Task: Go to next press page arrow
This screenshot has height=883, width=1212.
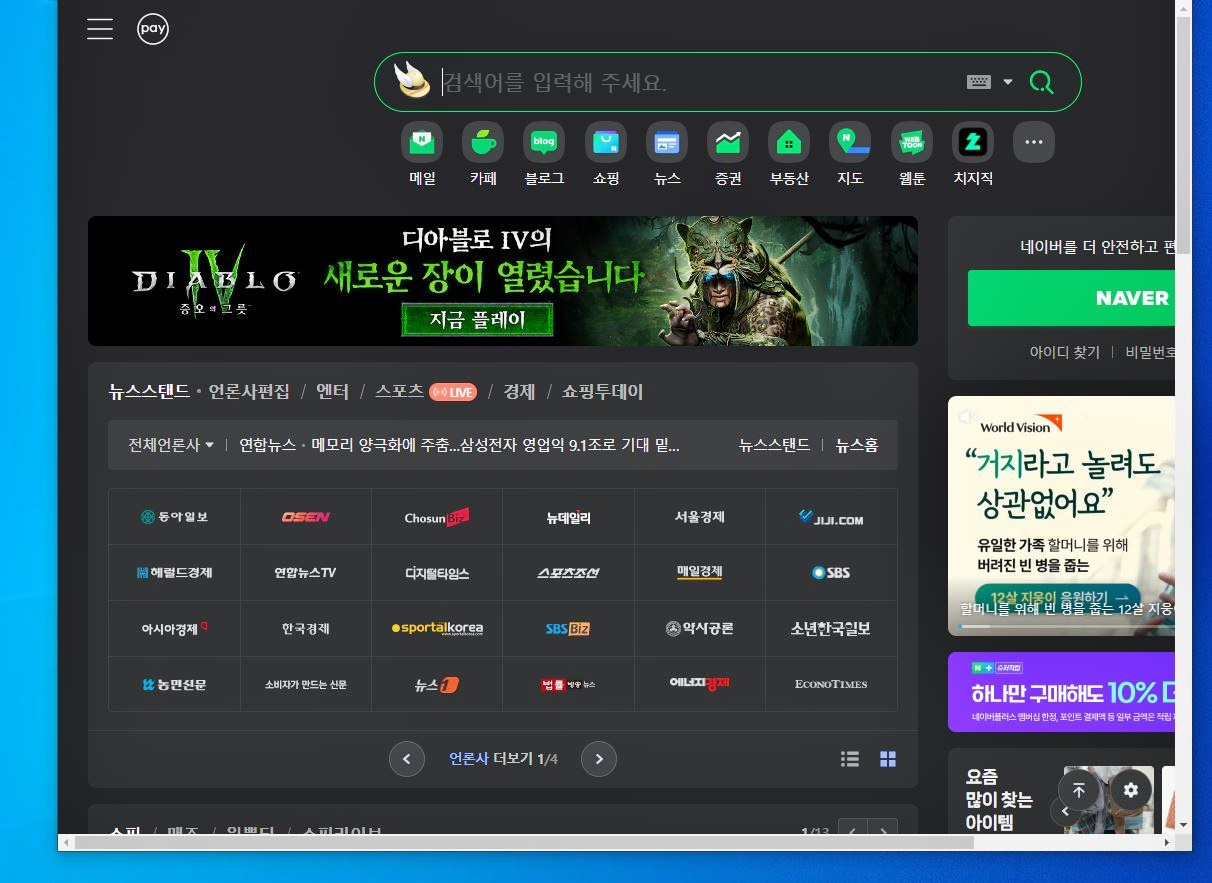Action: coord(599,759)
